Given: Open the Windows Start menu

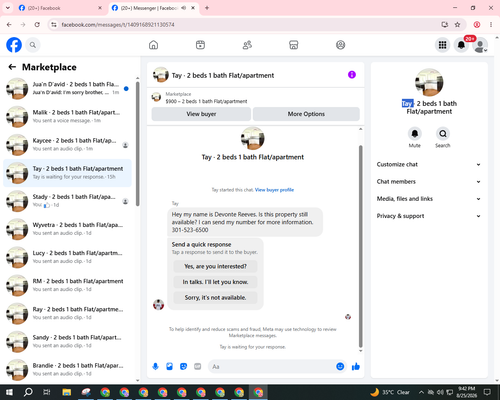Looking at the screenshot, I should (x=9, y=392).
